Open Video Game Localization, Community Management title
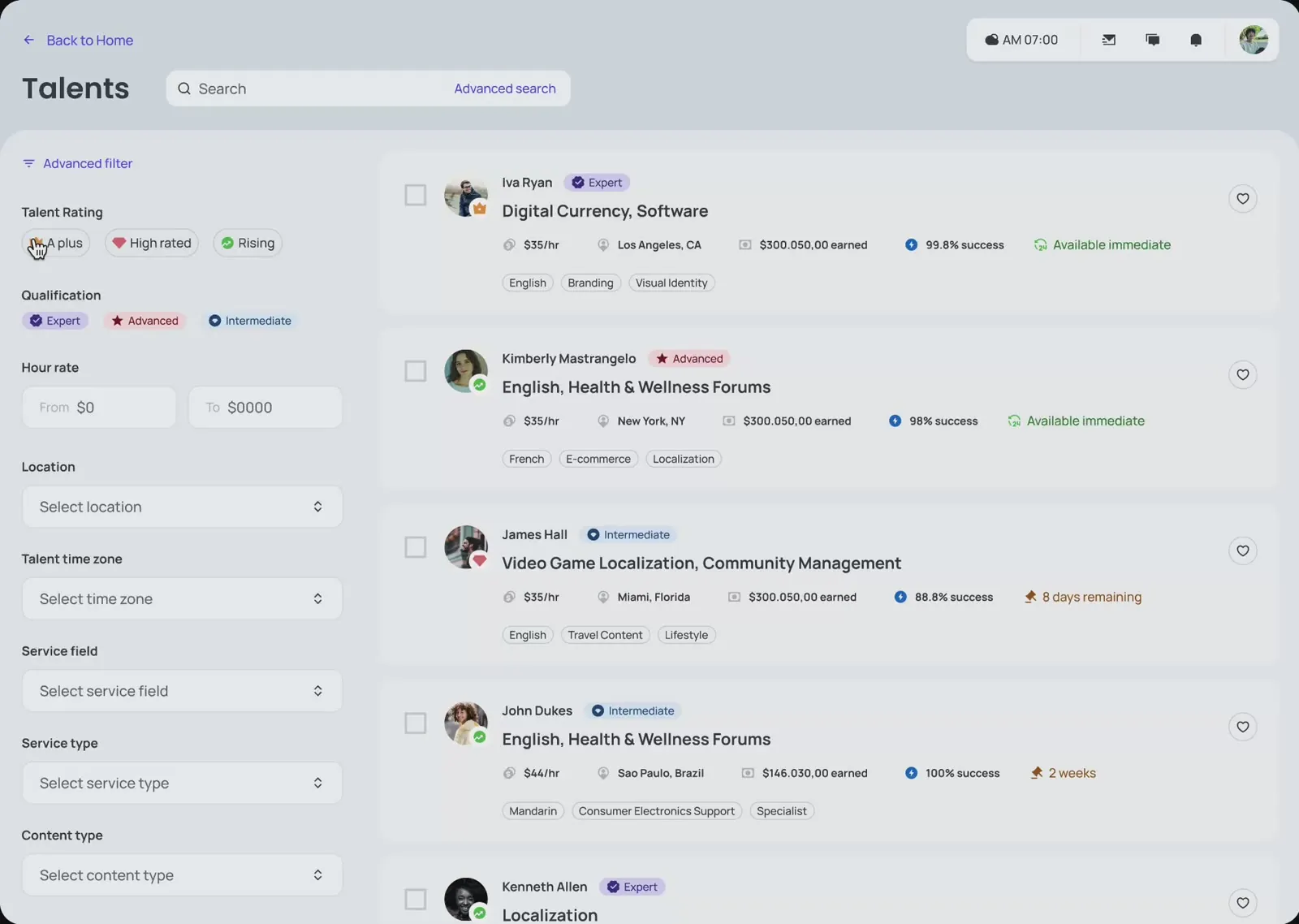This screenshot has height=924, width=1299. (701, 563)
